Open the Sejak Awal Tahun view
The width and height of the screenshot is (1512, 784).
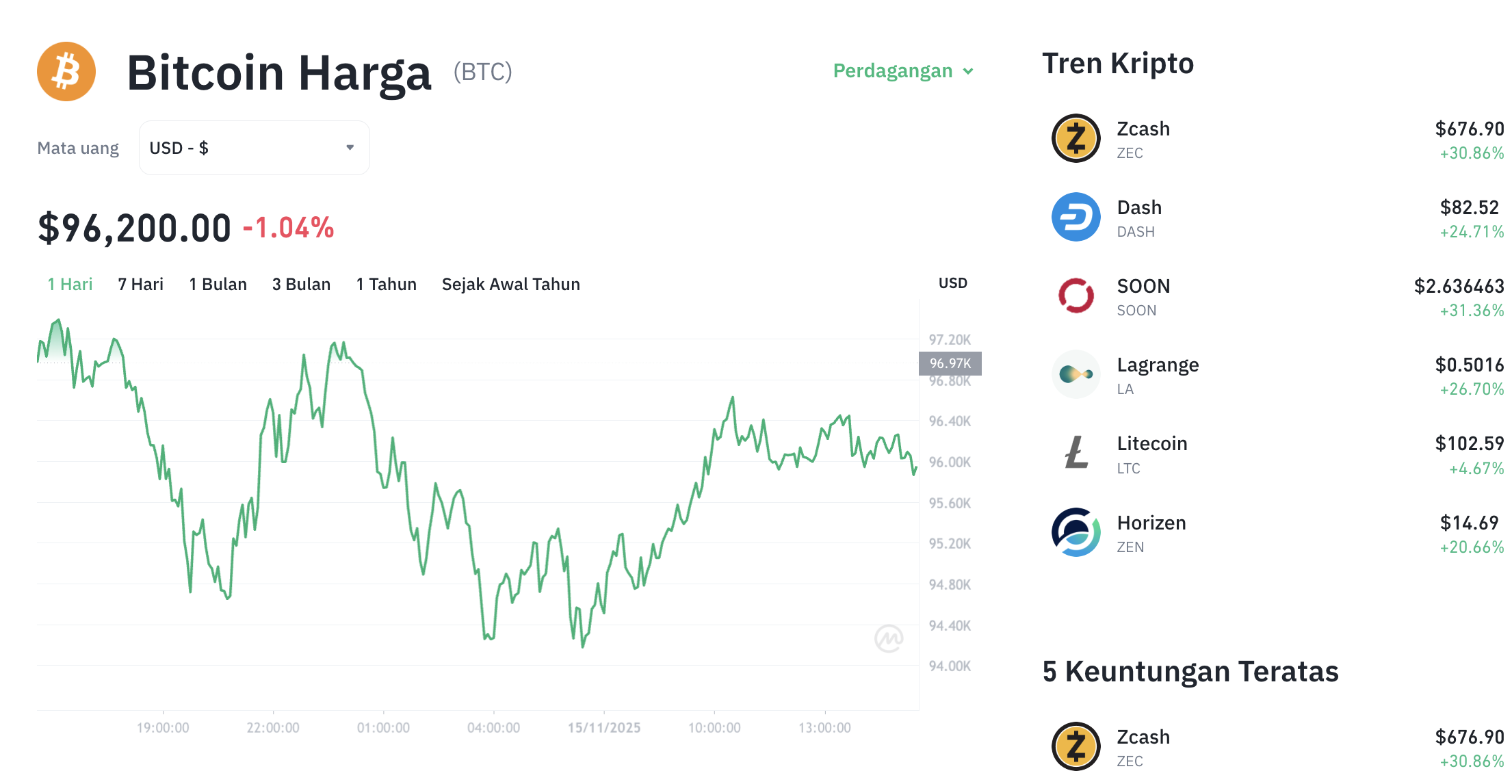pyautogui.click(x=510, y=283)
